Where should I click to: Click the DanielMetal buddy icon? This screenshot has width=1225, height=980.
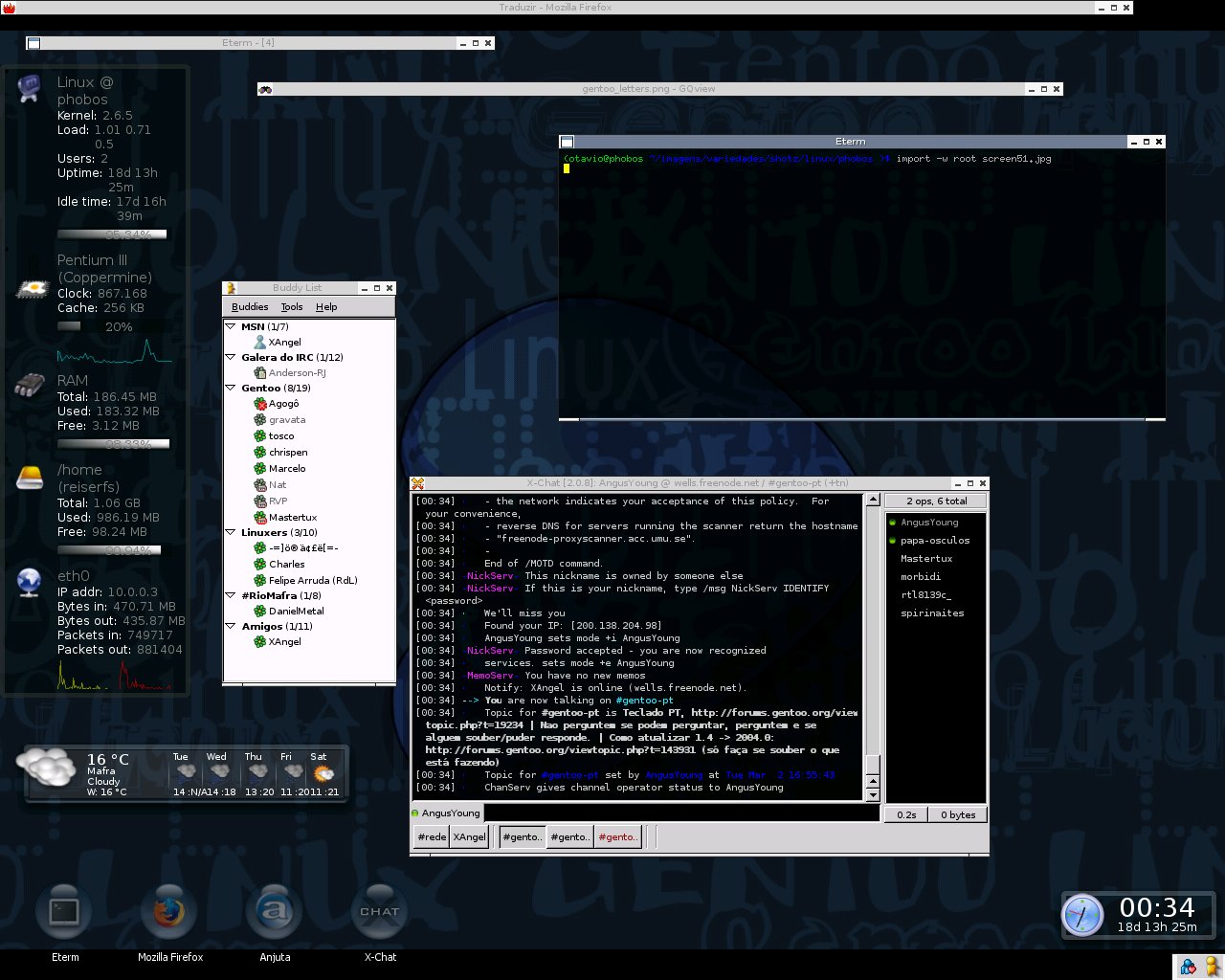coord(259,611)
